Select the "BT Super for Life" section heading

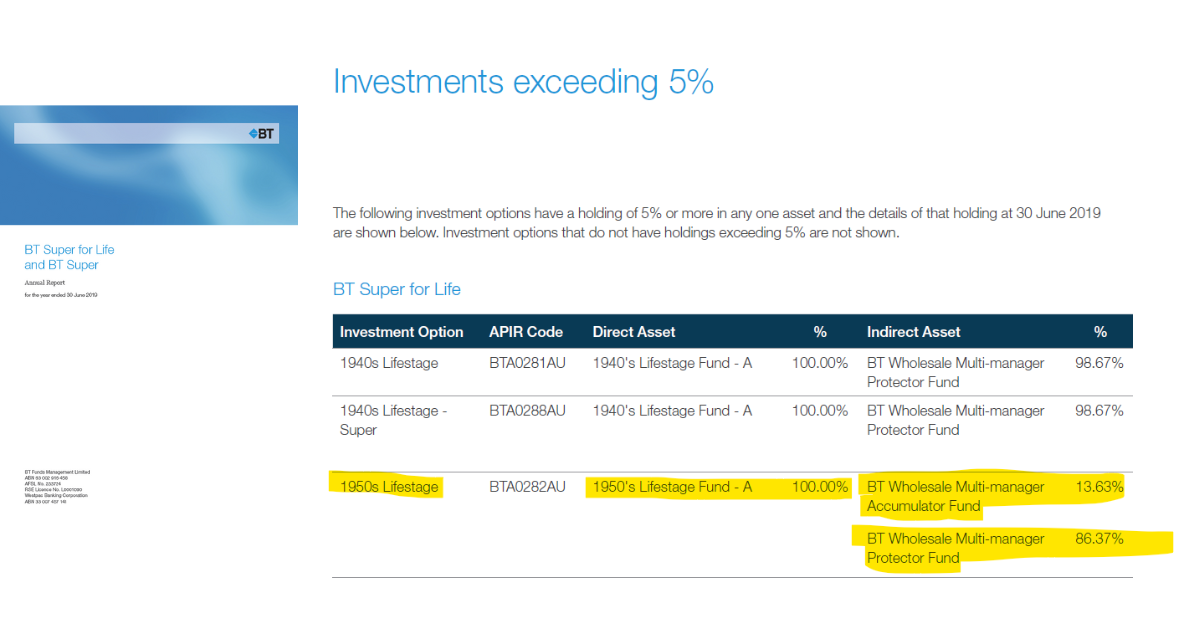[x=396, y=289]
